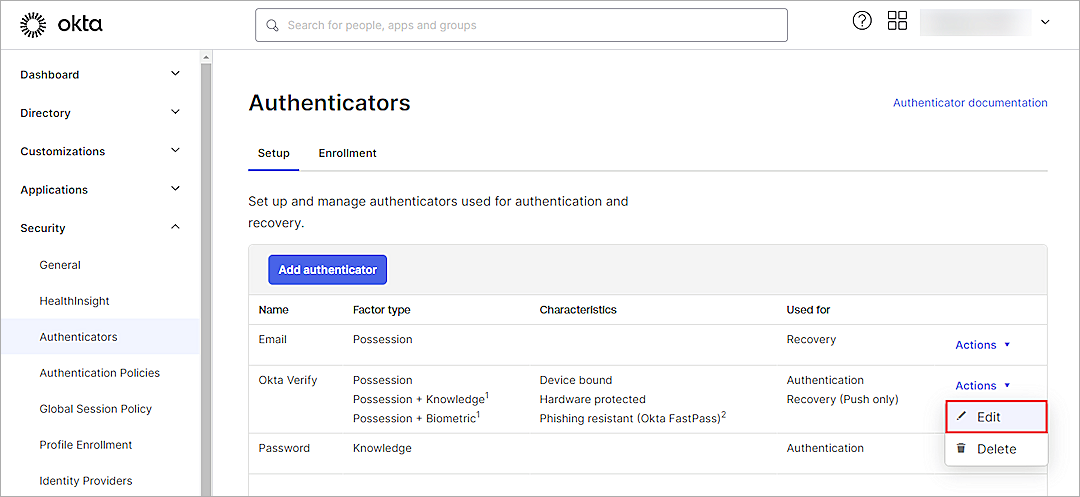Click the Name column header
The image size is (1080, 497).
(x=273, y=310)
